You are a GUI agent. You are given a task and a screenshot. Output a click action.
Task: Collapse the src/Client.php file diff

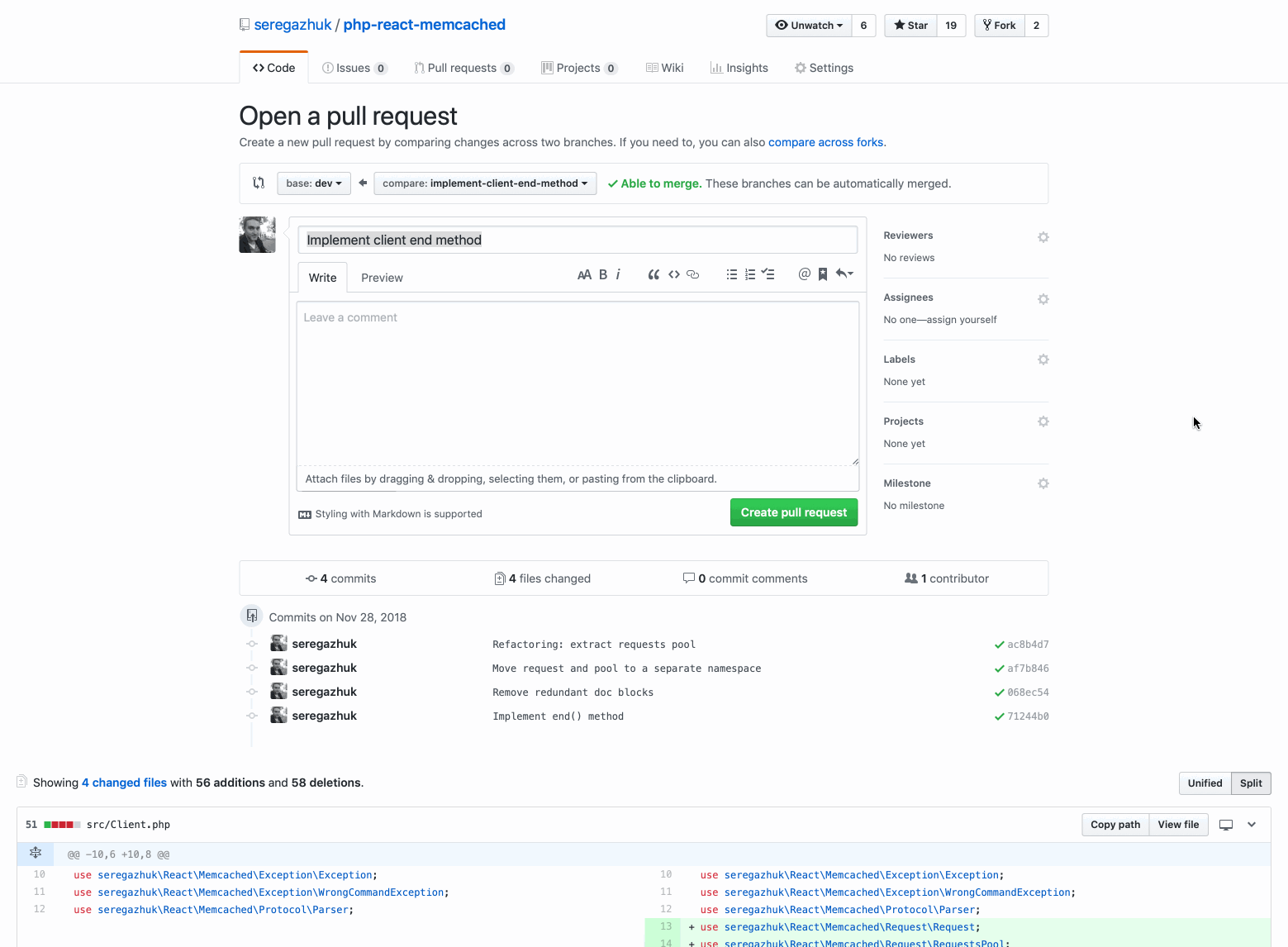point(1252,825)
